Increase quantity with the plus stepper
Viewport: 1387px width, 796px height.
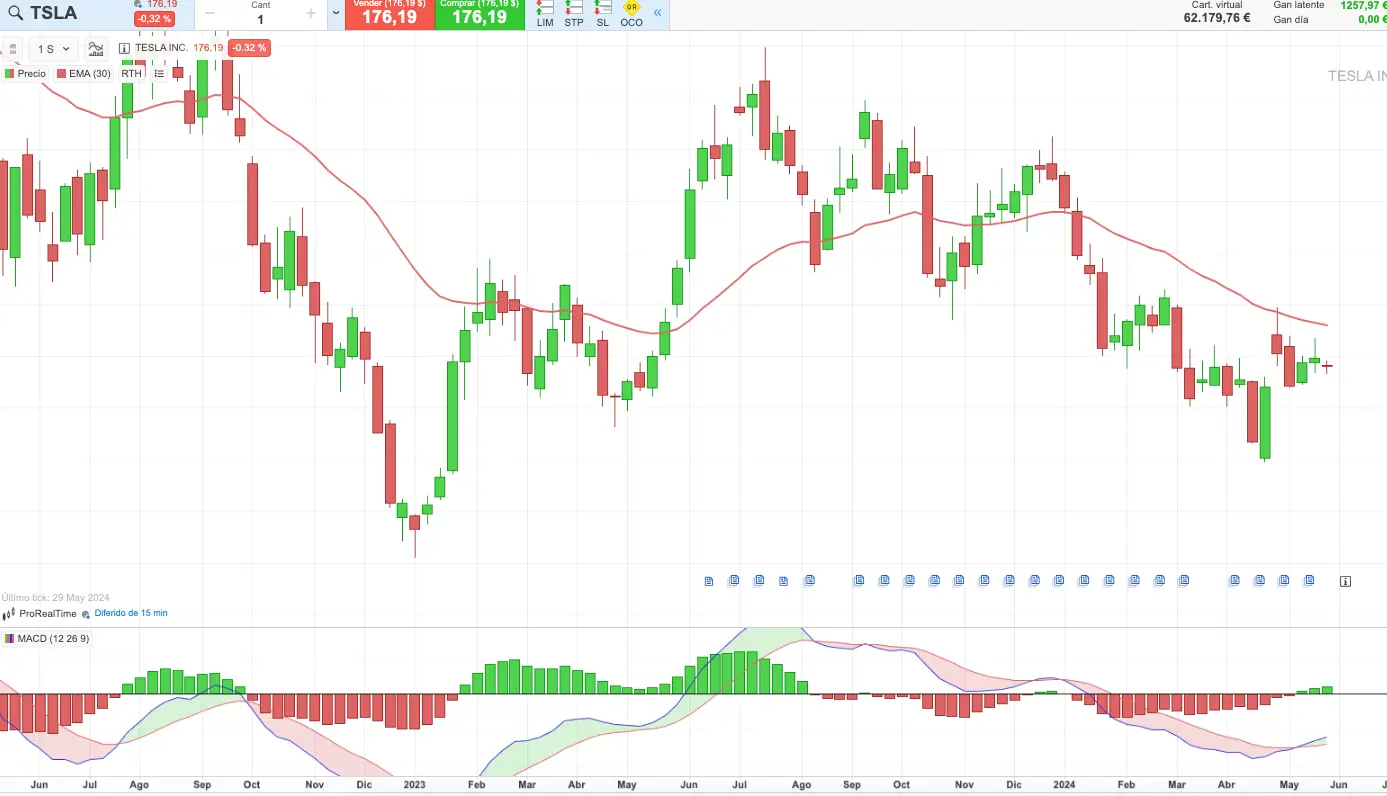click(x=311, y=13)
